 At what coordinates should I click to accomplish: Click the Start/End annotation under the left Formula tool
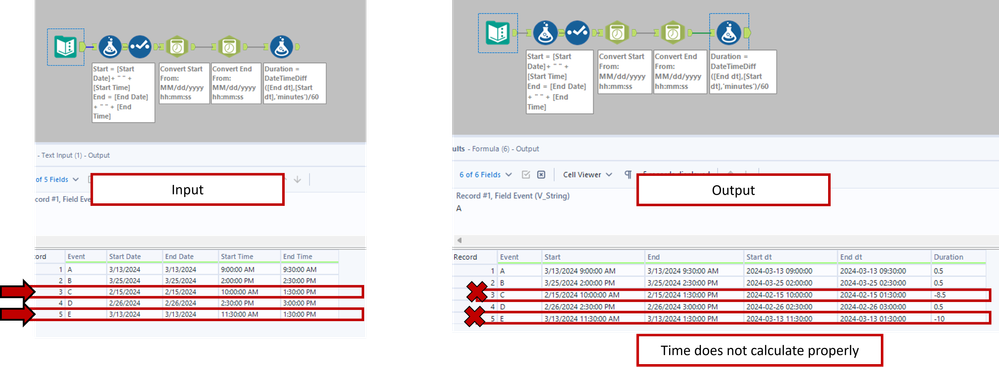coord(124,92)
